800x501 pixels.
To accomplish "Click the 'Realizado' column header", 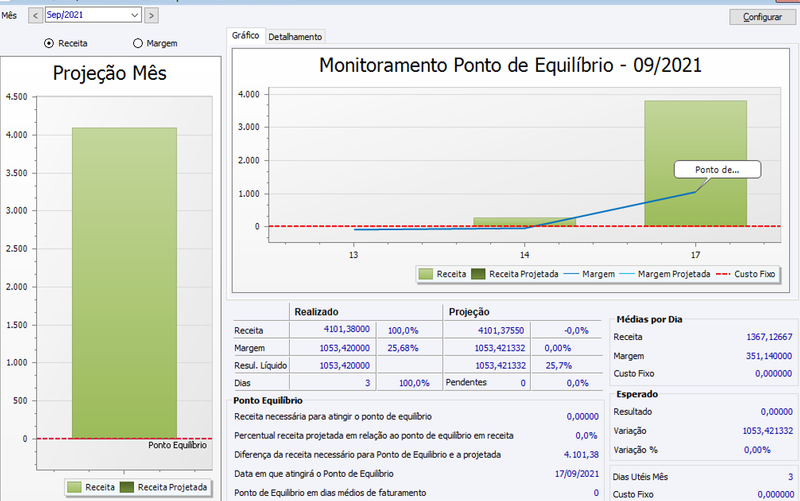I will pyautogui.click(x=316, y=312).
